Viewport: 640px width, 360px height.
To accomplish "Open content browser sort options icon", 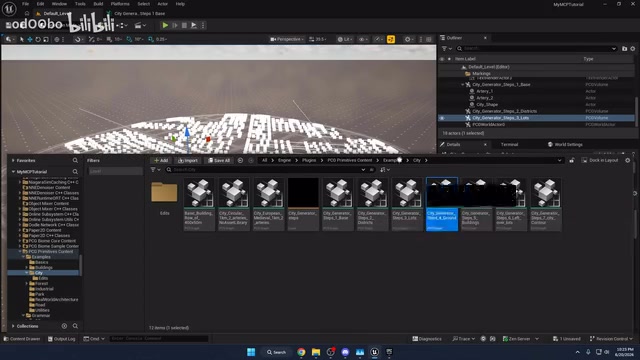I will tap(385, 170).
